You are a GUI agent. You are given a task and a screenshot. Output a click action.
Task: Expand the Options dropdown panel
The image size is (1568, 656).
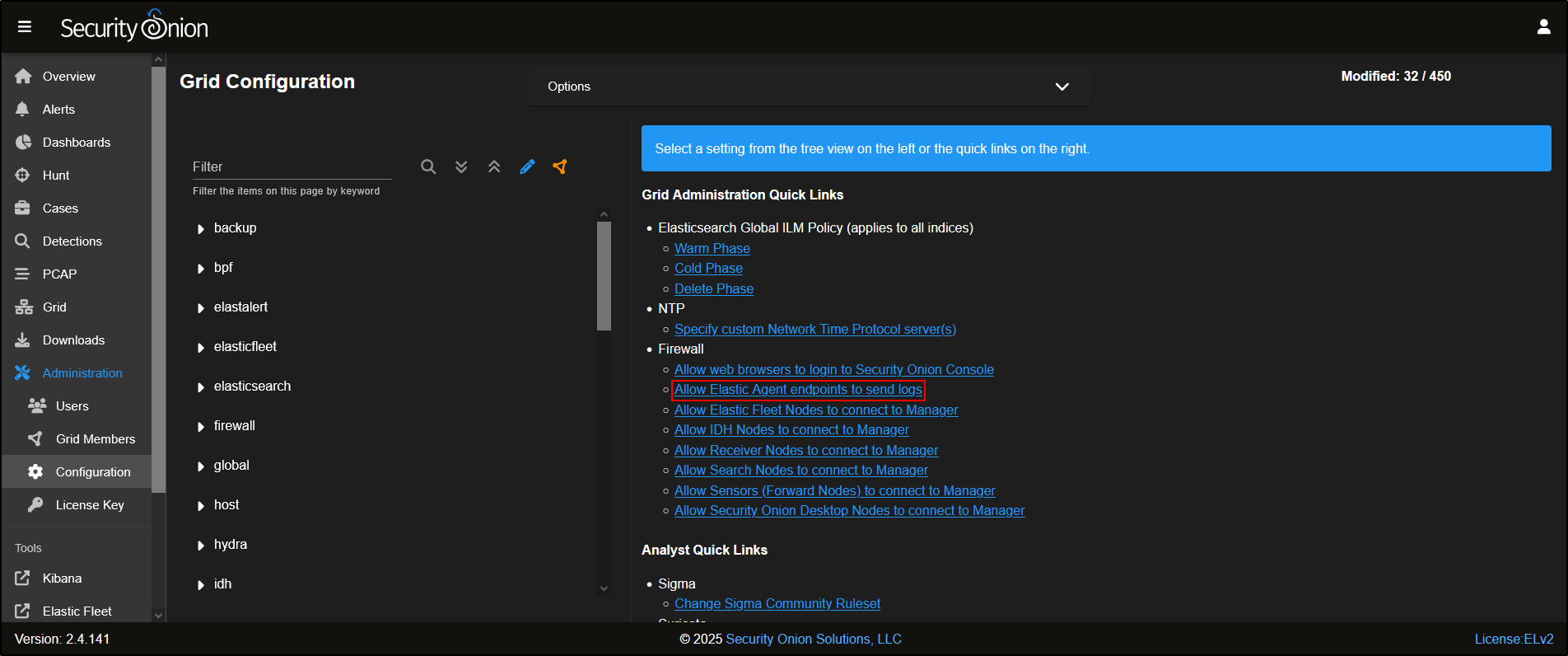click(x=808, y=87)
